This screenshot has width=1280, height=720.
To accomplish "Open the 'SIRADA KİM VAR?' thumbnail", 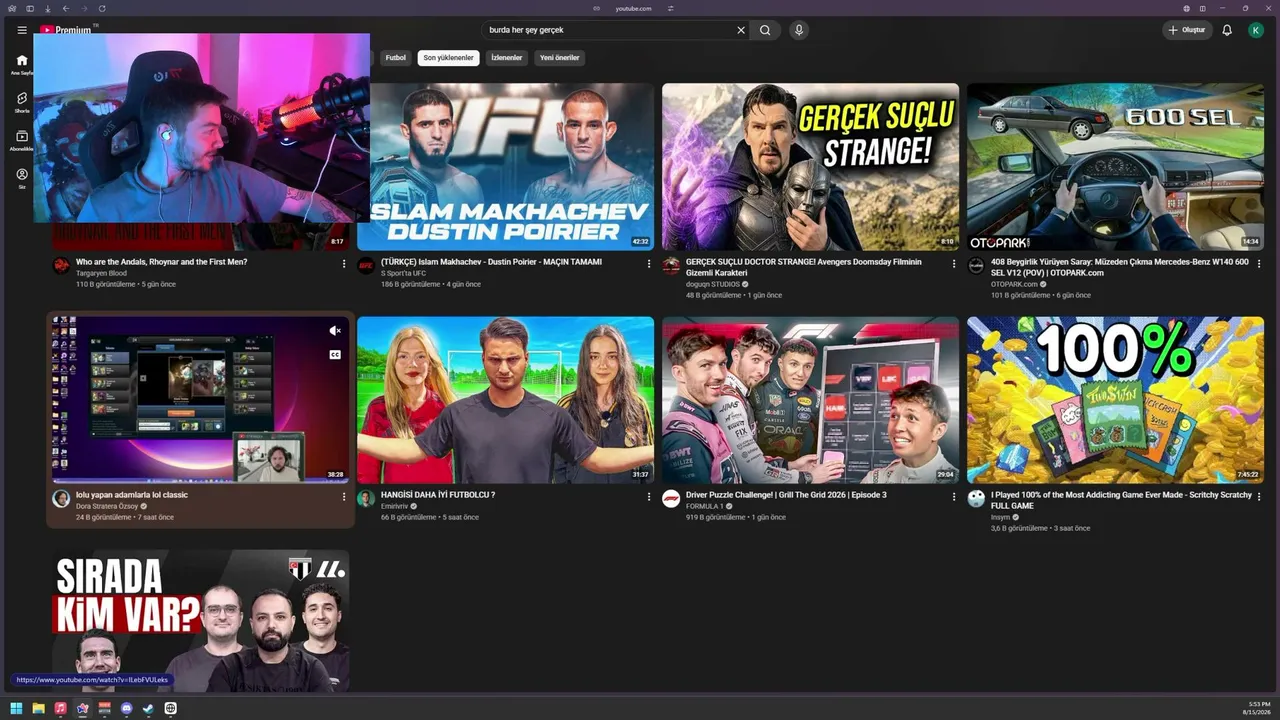I will coord(201,621).
